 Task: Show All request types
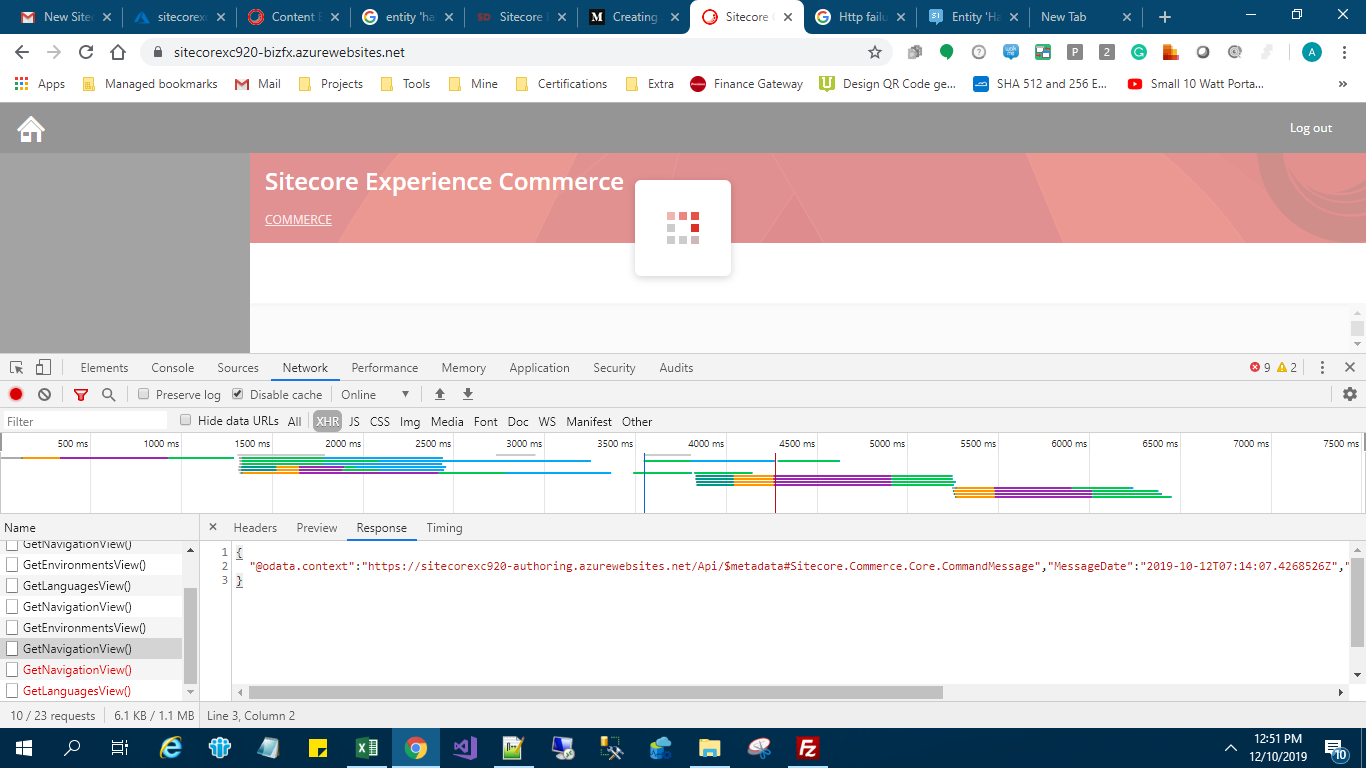[294, 421]
